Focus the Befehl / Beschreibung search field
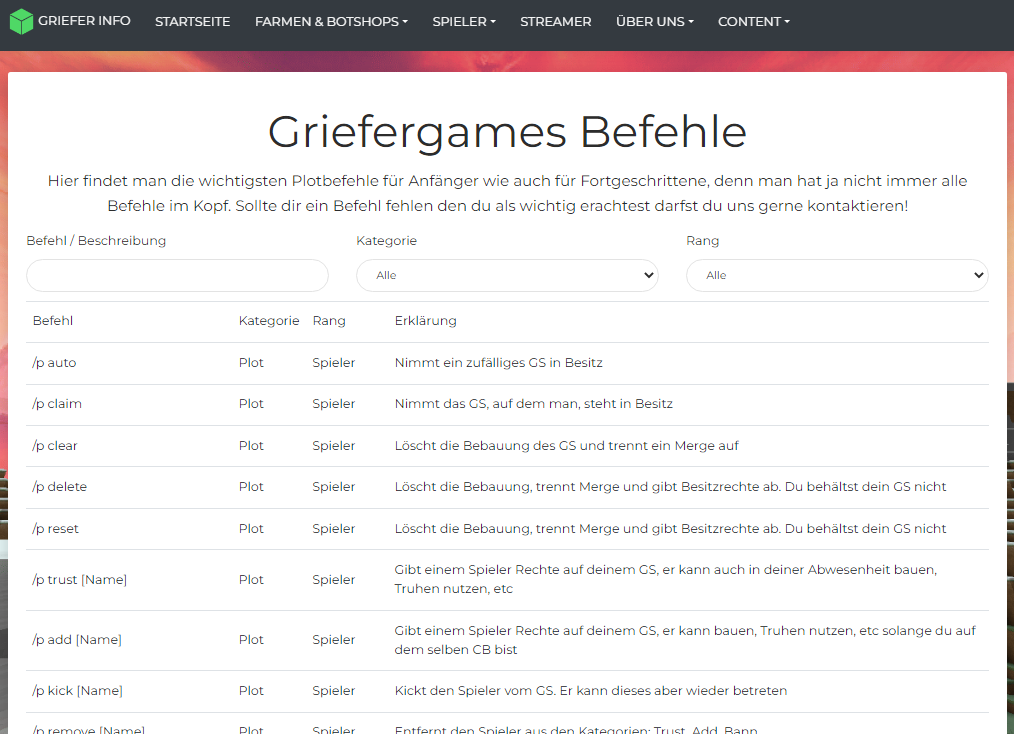 click(x=177, y=275)
